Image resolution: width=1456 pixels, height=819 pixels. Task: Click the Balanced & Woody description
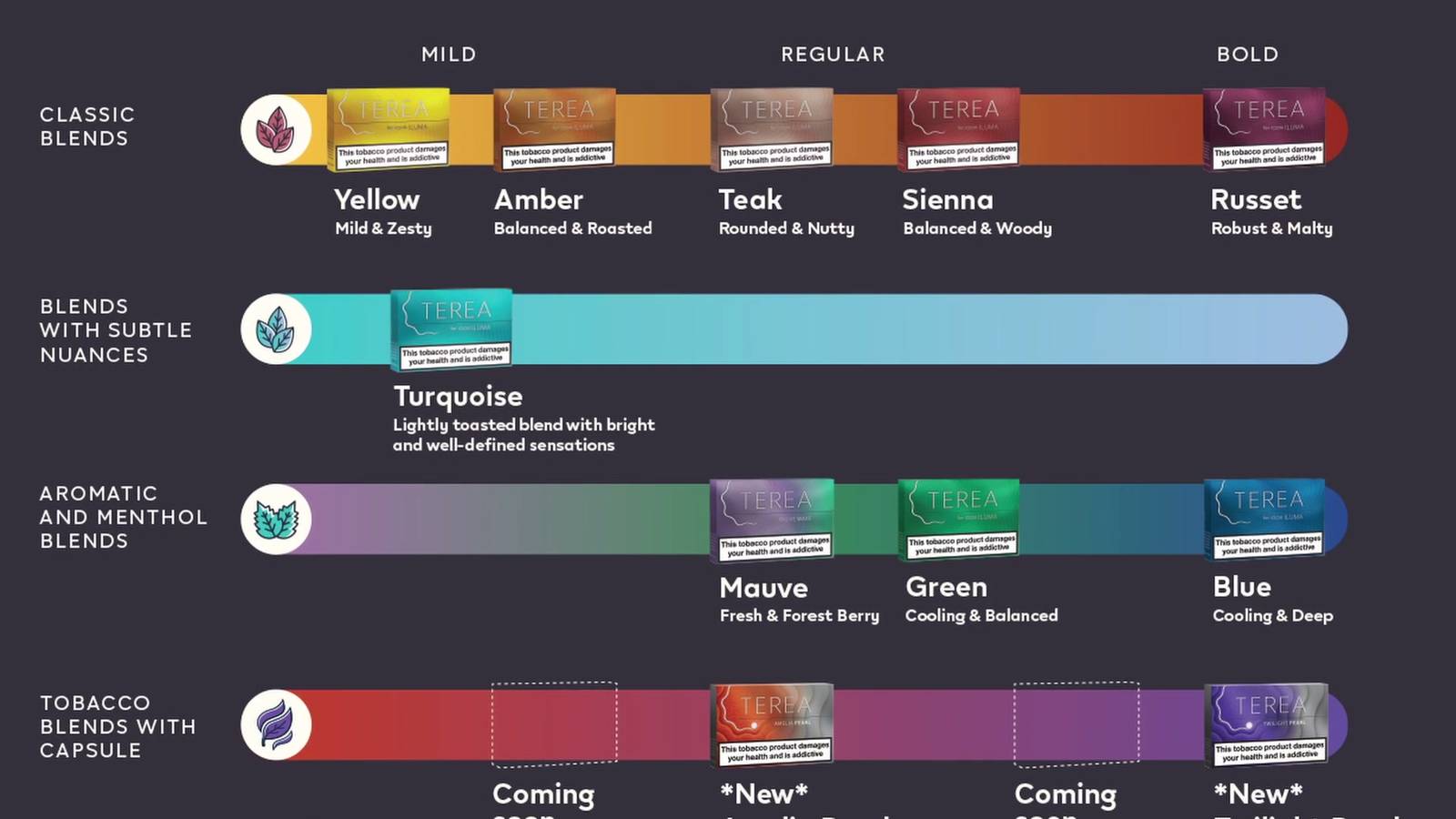(x=977, y=228)
